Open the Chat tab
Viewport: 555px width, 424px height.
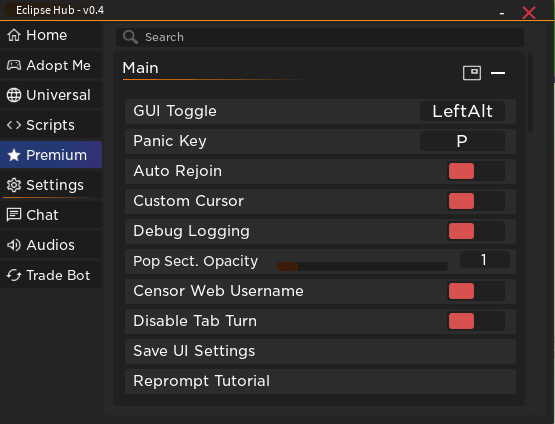click(51, 215)
